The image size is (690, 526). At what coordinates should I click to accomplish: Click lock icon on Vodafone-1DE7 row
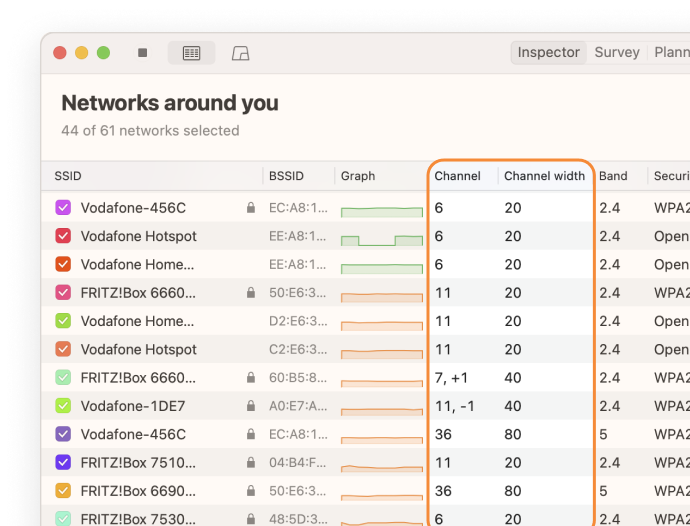click(x=251, y=405)
